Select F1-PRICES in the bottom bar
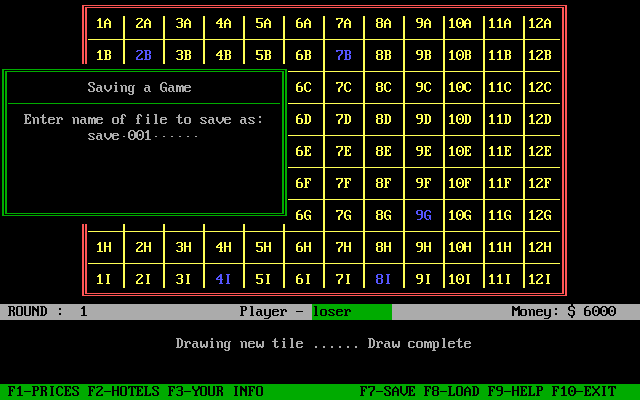 [43, 391]
